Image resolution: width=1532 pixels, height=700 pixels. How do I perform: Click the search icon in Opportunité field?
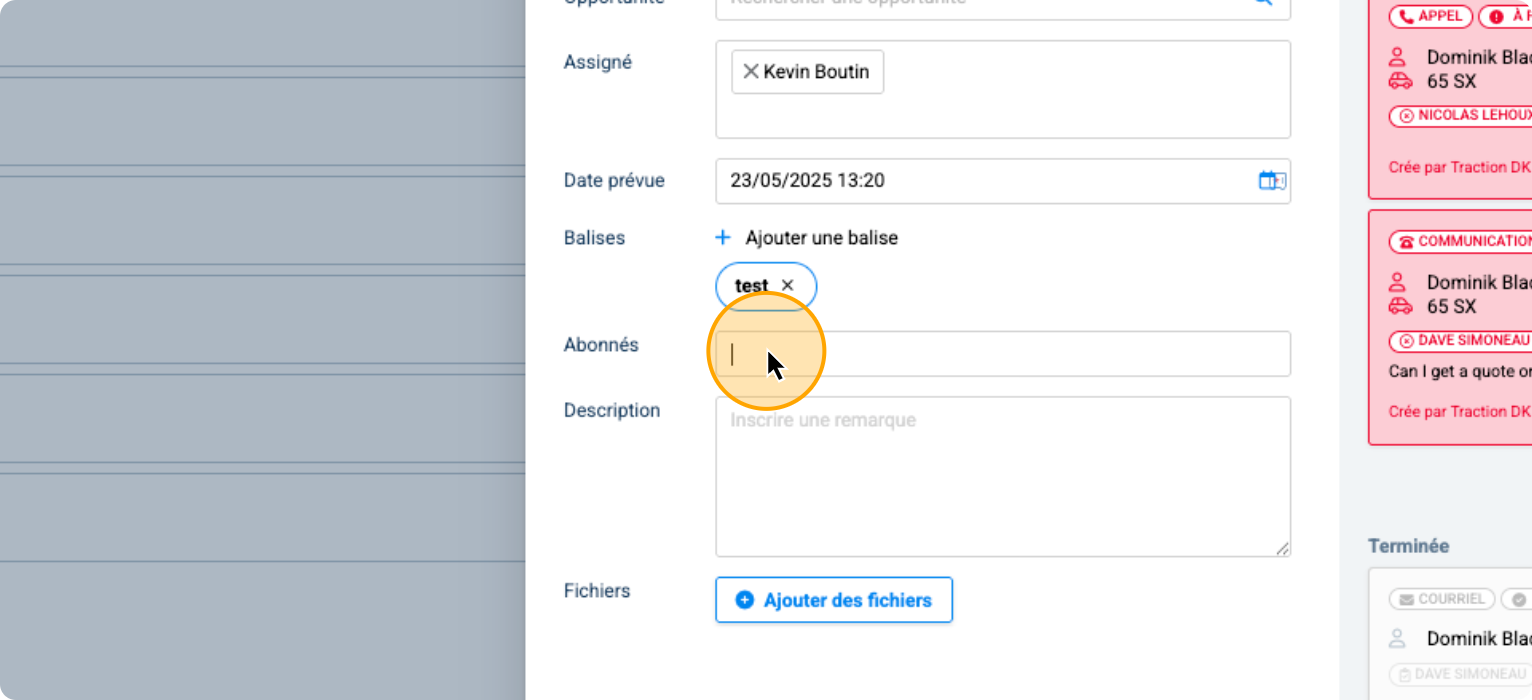(x=1264, y=3)
